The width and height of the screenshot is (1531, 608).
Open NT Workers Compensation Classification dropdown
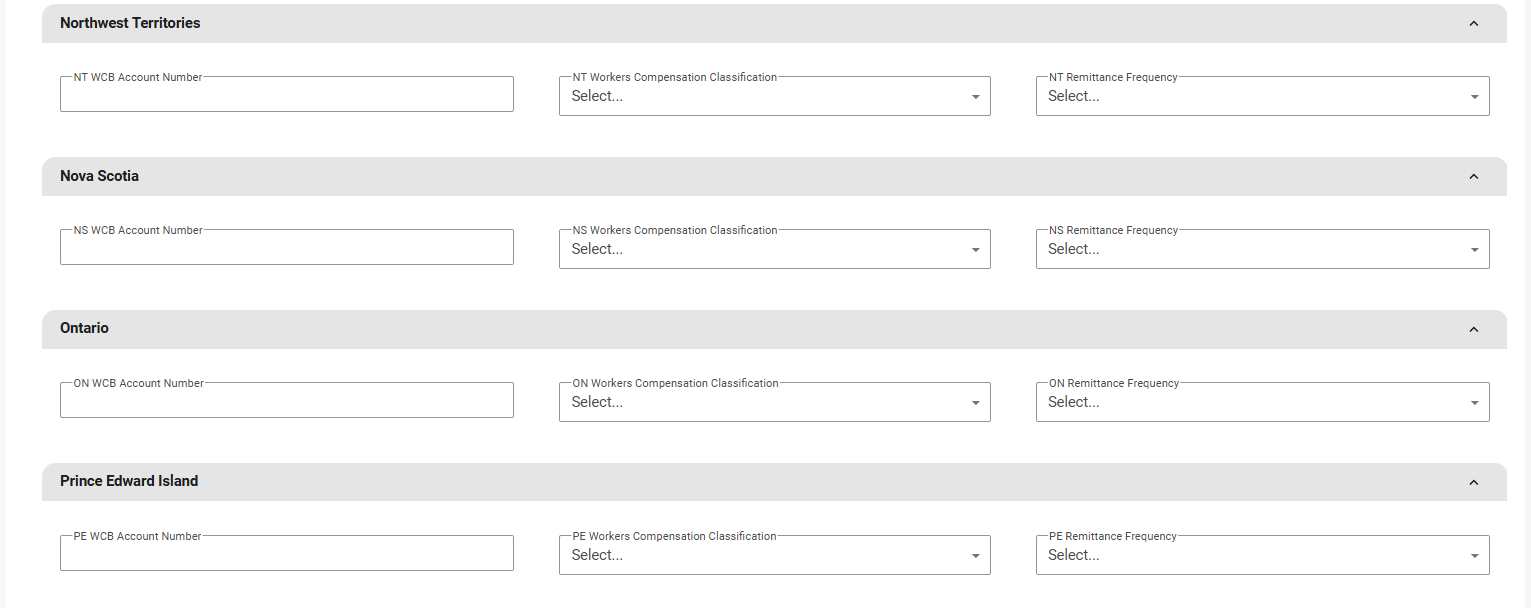pos(774,97)
